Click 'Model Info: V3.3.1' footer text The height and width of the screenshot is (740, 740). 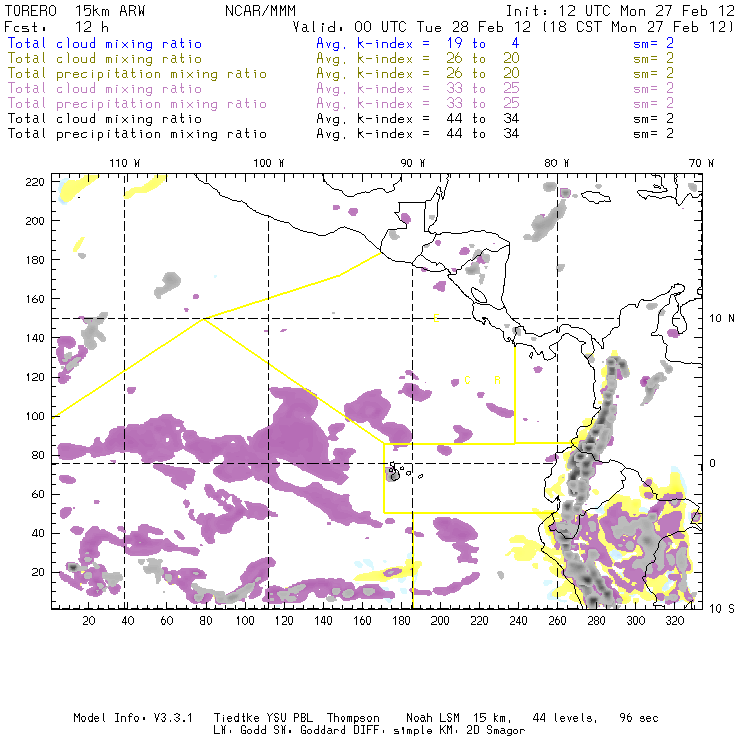(133, 718)
